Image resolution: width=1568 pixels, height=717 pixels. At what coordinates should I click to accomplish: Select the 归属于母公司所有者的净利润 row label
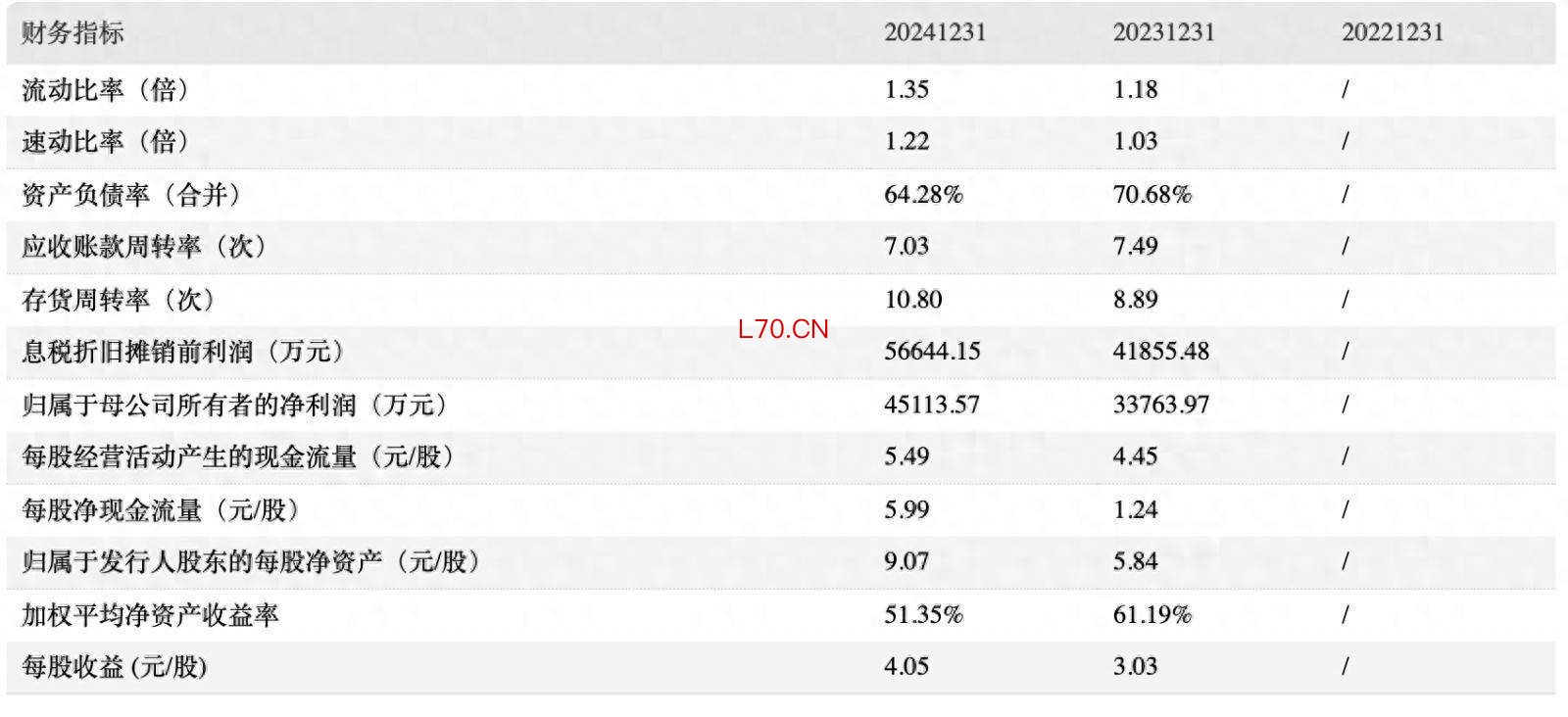(235, 405)
